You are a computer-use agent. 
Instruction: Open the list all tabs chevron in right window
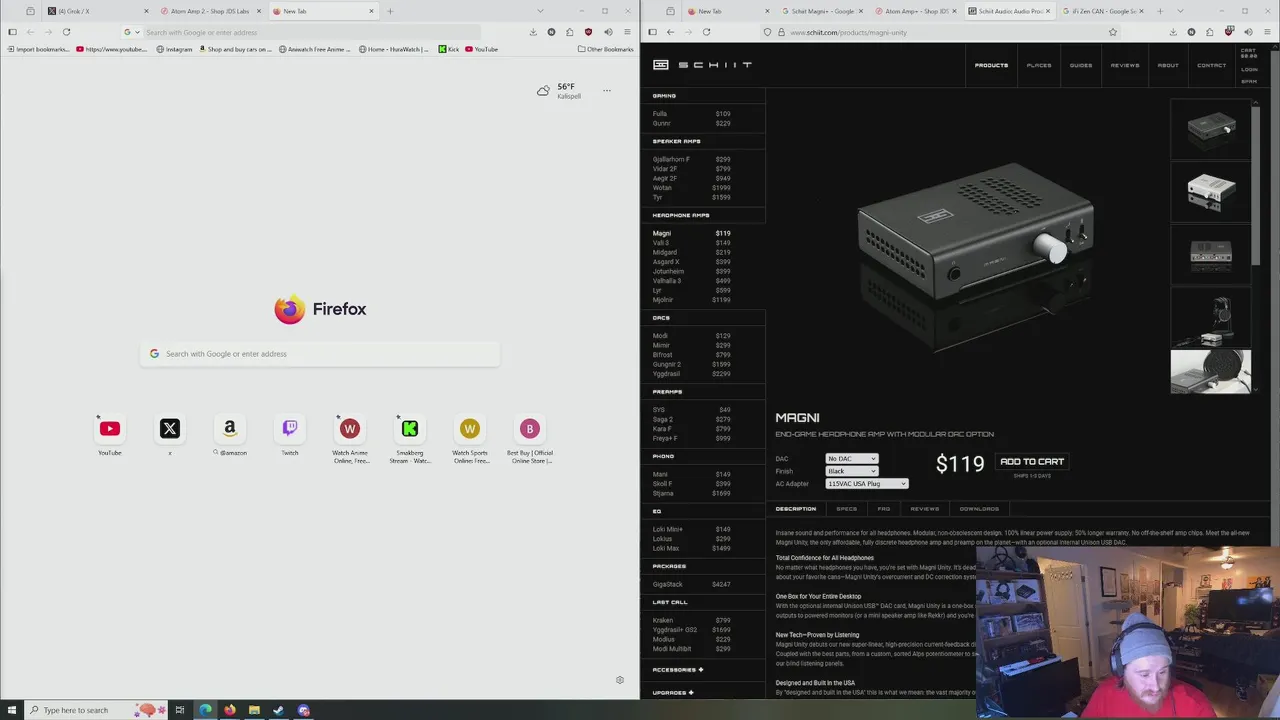[x=1180, y=11]
